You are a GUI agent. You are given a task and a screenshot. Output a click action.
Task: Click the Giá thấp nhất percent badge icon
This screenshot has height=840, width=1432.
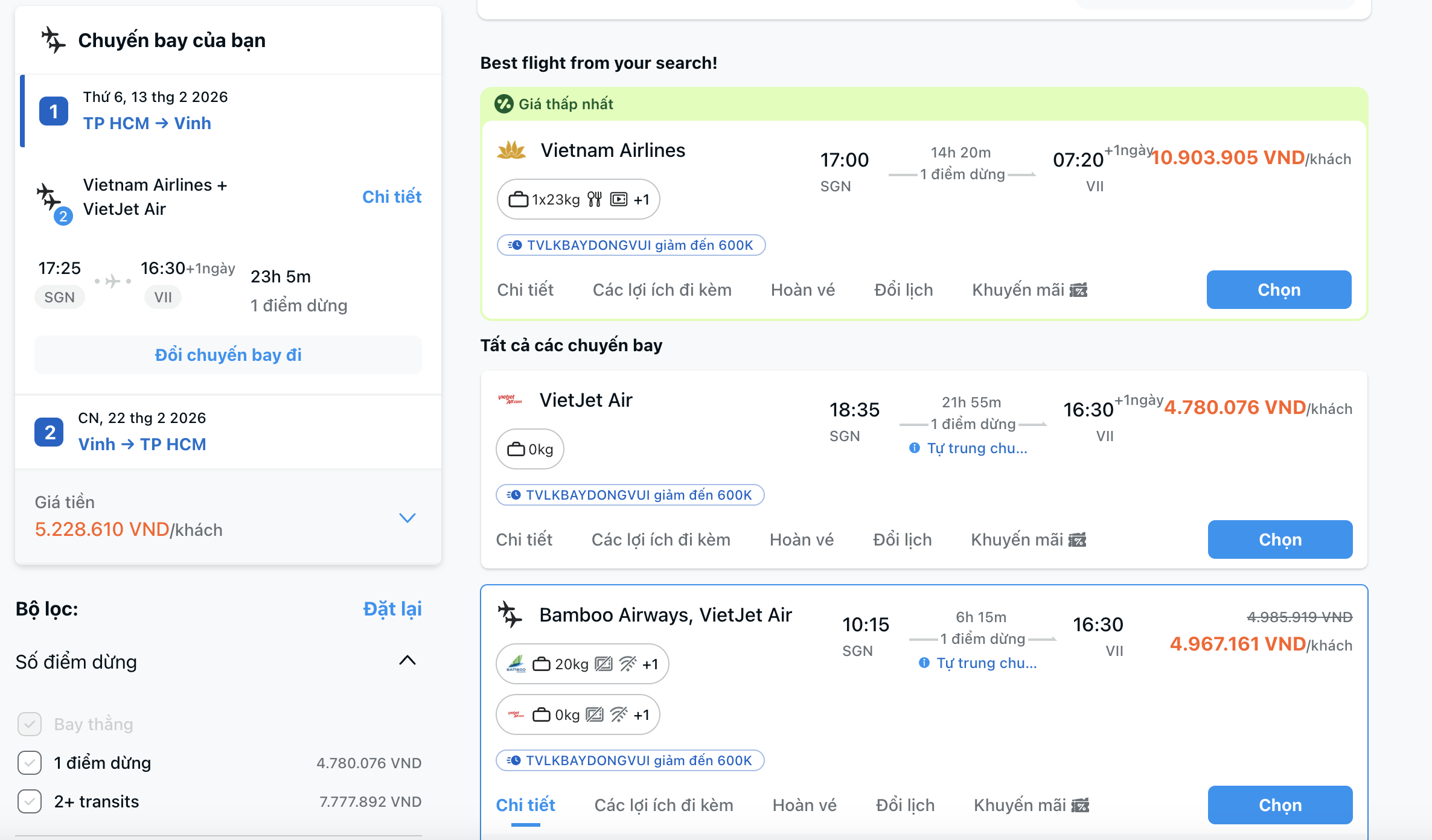(503, 104)
